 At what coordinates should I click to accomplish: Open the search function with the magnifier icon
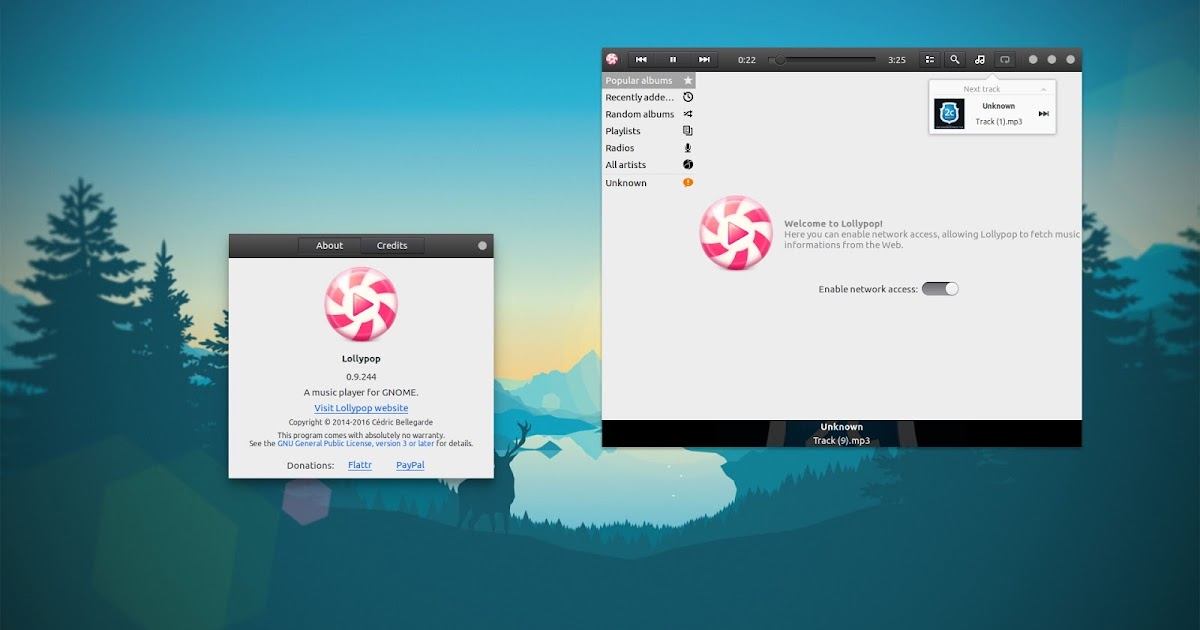click(x=955, y=59)
